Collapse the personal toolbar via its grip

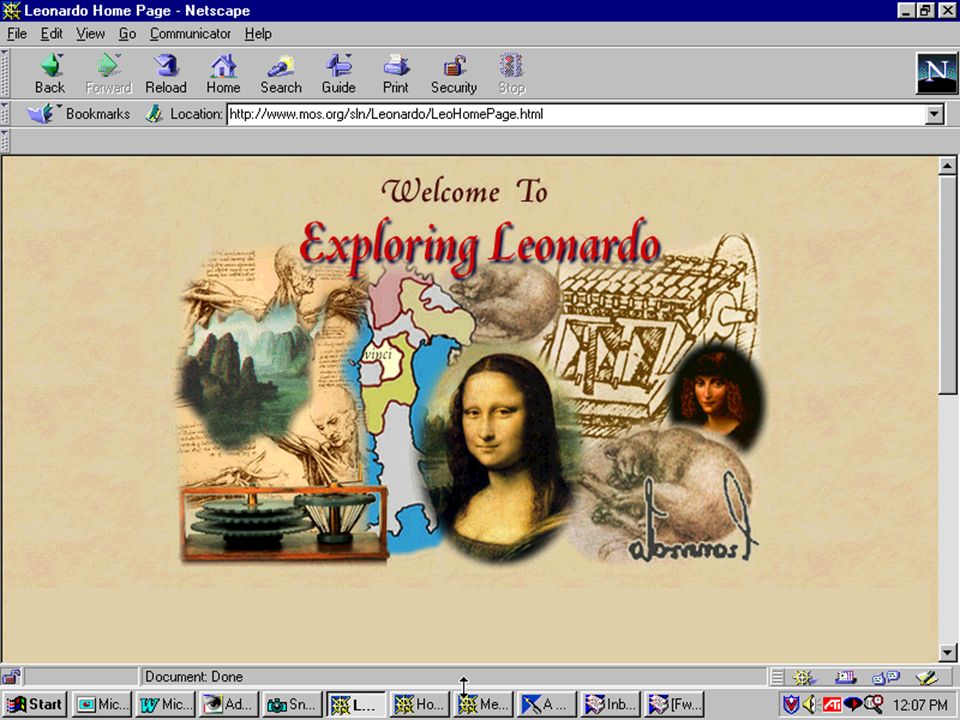(x=5, y=141)
